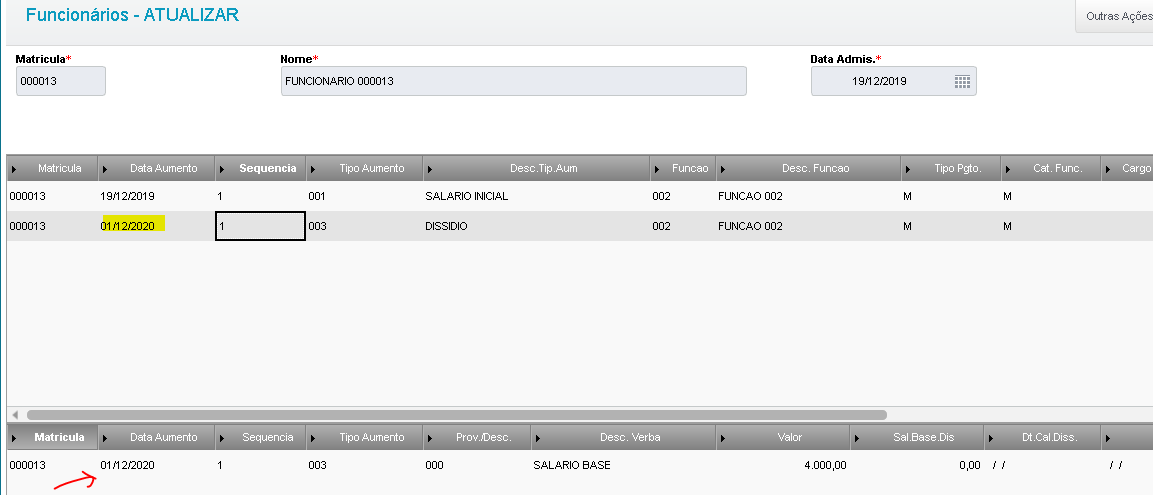Click the Cargo column header
The height and width of the screenshot is (495, 1153).
click(1127, 168)
